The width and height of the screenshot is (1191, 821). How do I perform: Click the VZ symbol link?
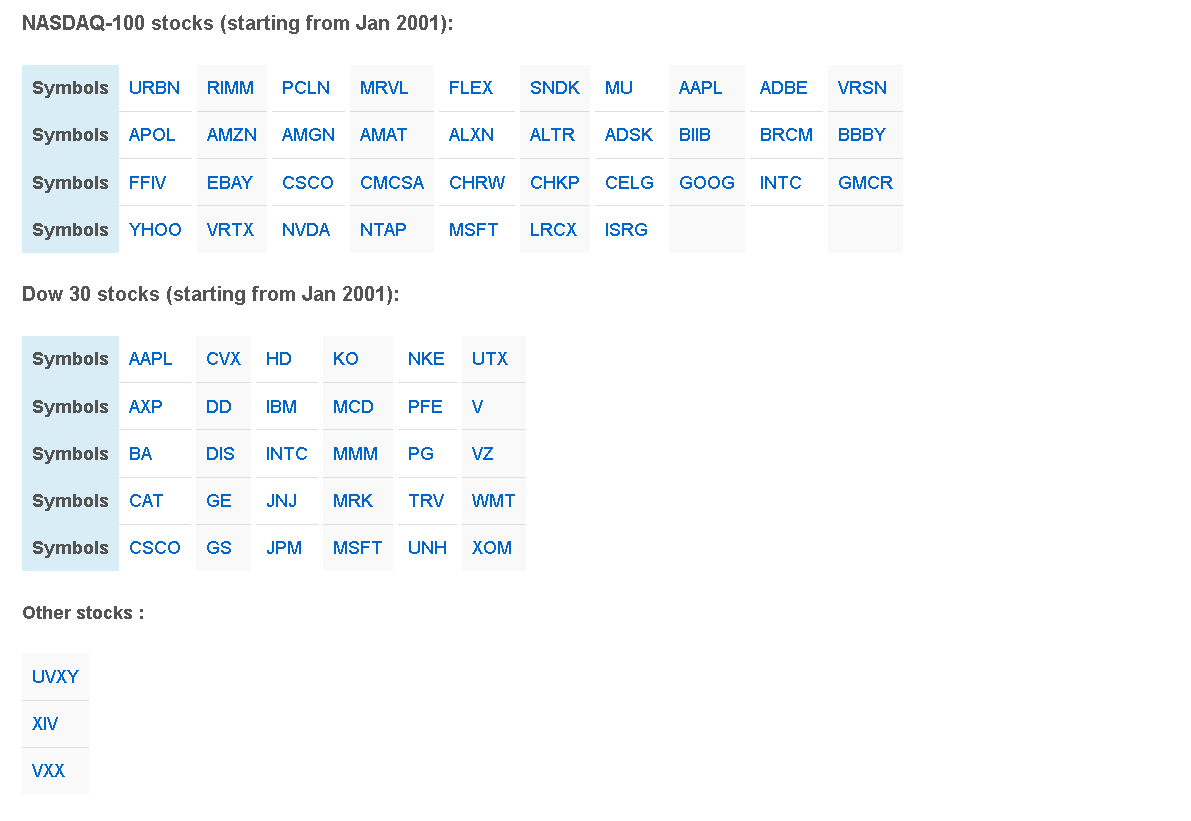click(x=482, y=454)
